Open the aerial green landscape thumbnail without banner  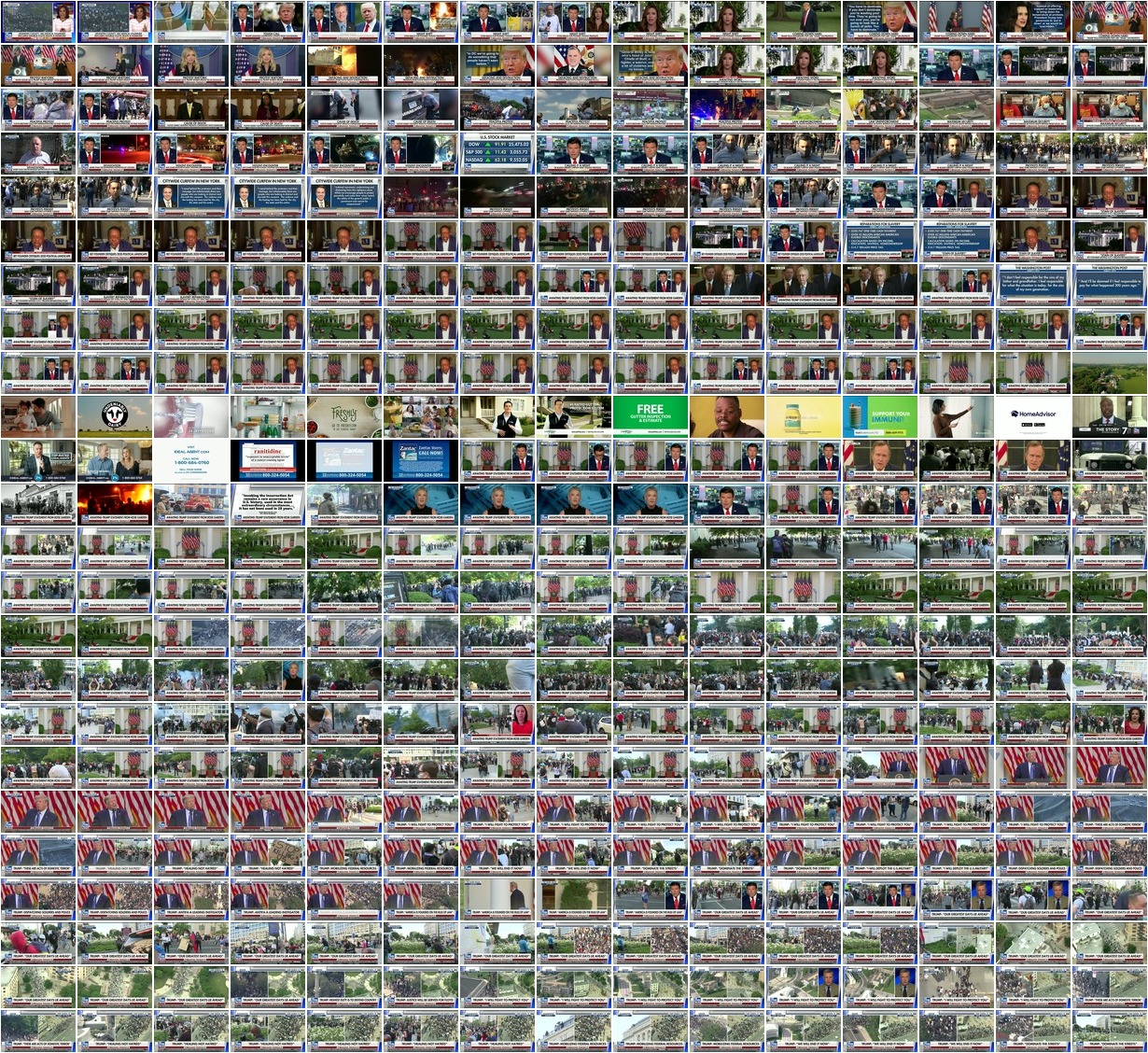point(1110,372)
